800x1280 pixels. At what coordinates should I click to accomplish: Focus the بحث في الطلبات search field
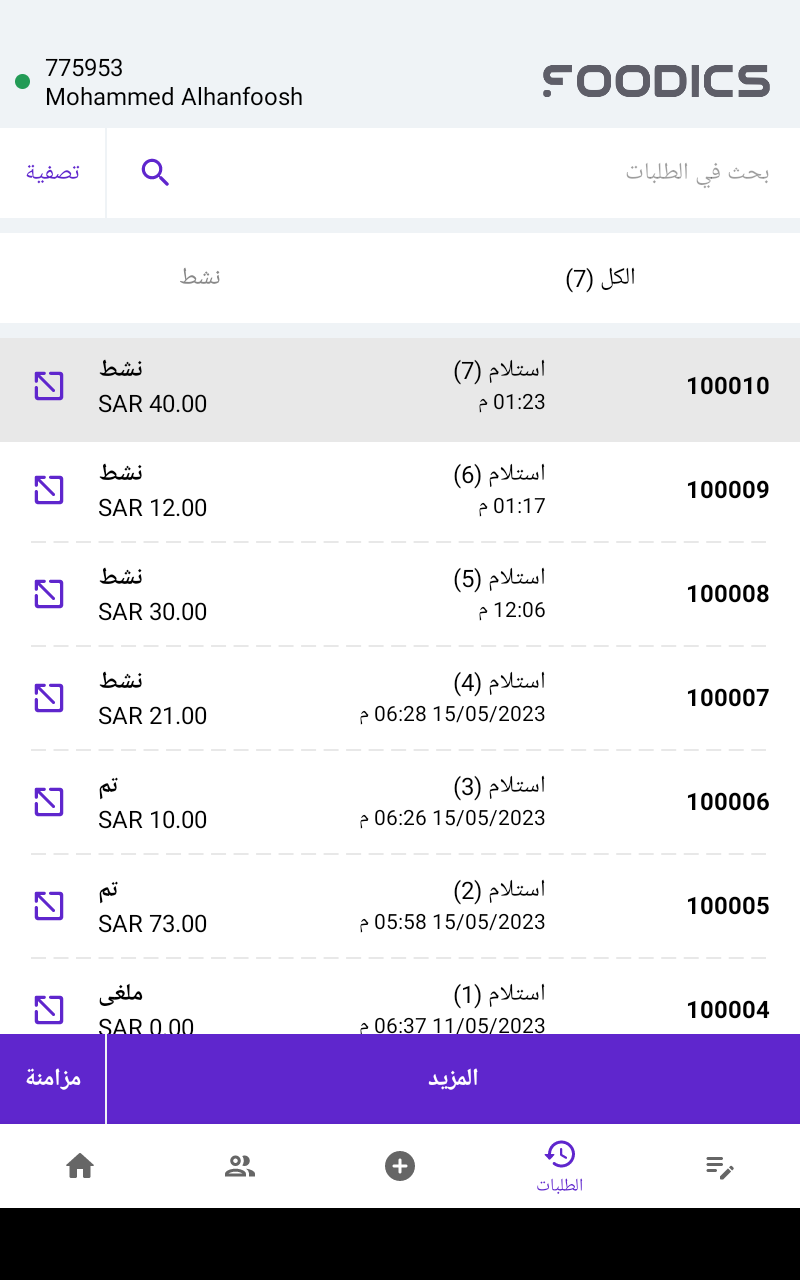480,173
